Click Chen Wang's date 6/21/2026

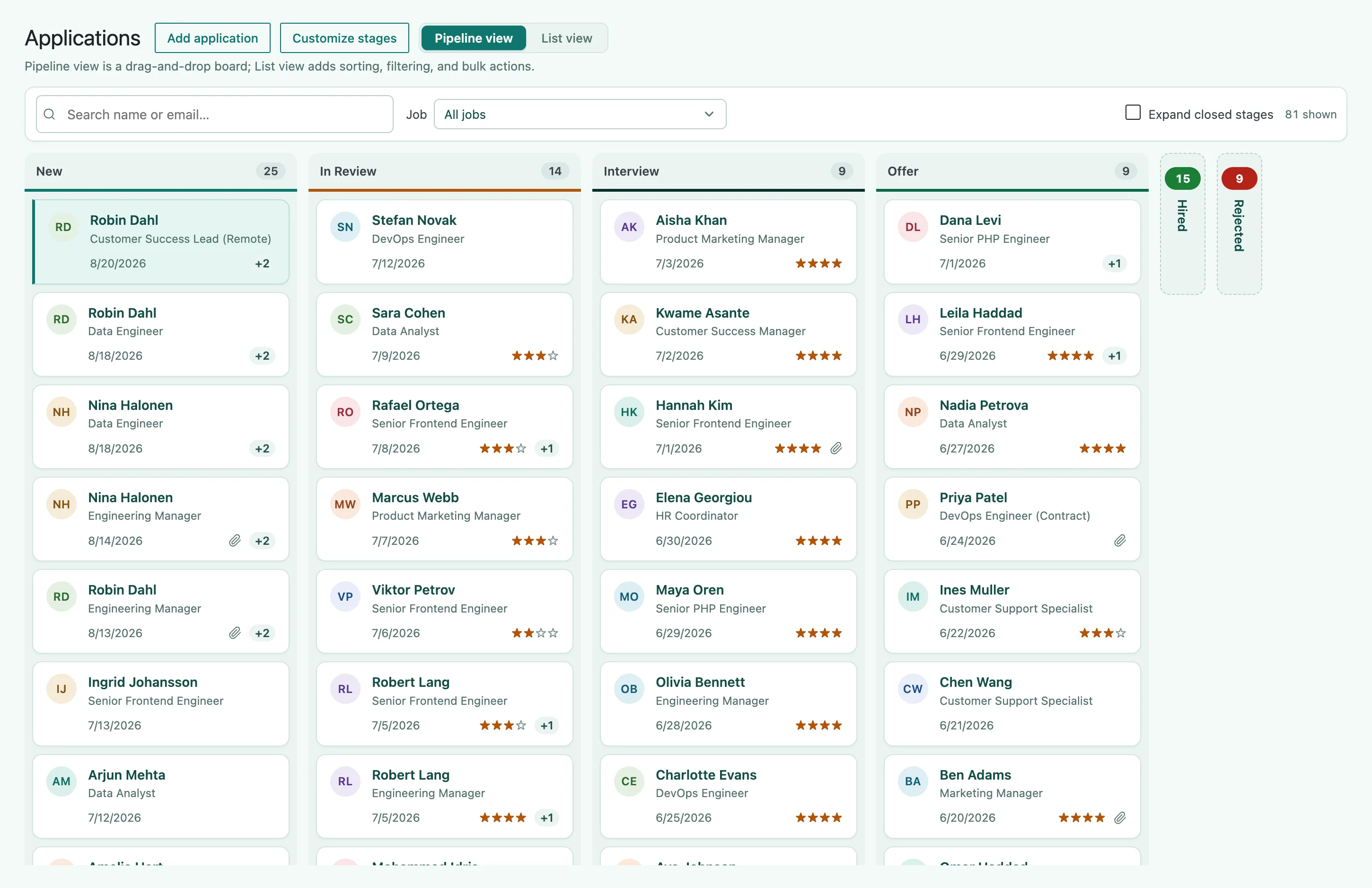pyautogui.click(x=967, y=725)
